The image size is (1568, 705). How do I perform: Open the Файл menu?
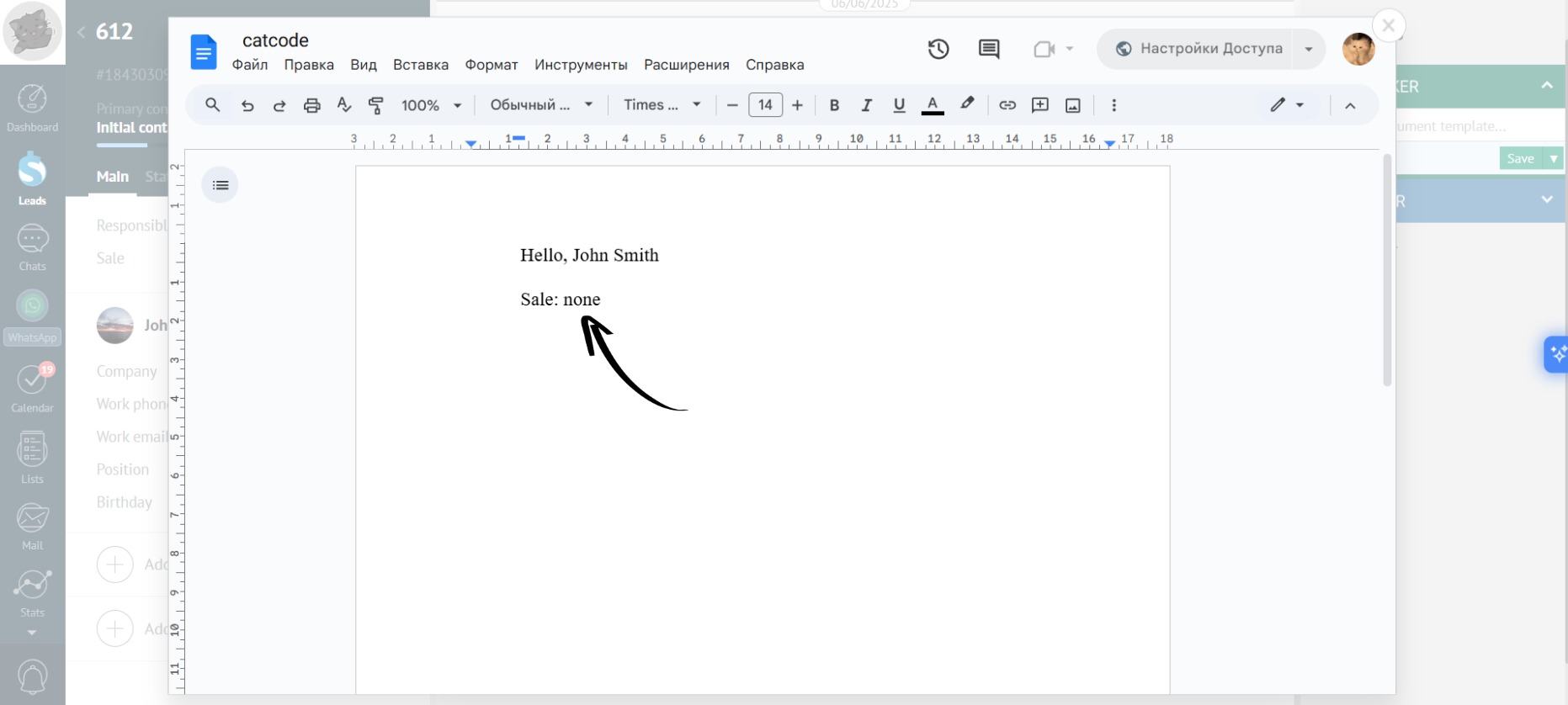pos(250,65)
